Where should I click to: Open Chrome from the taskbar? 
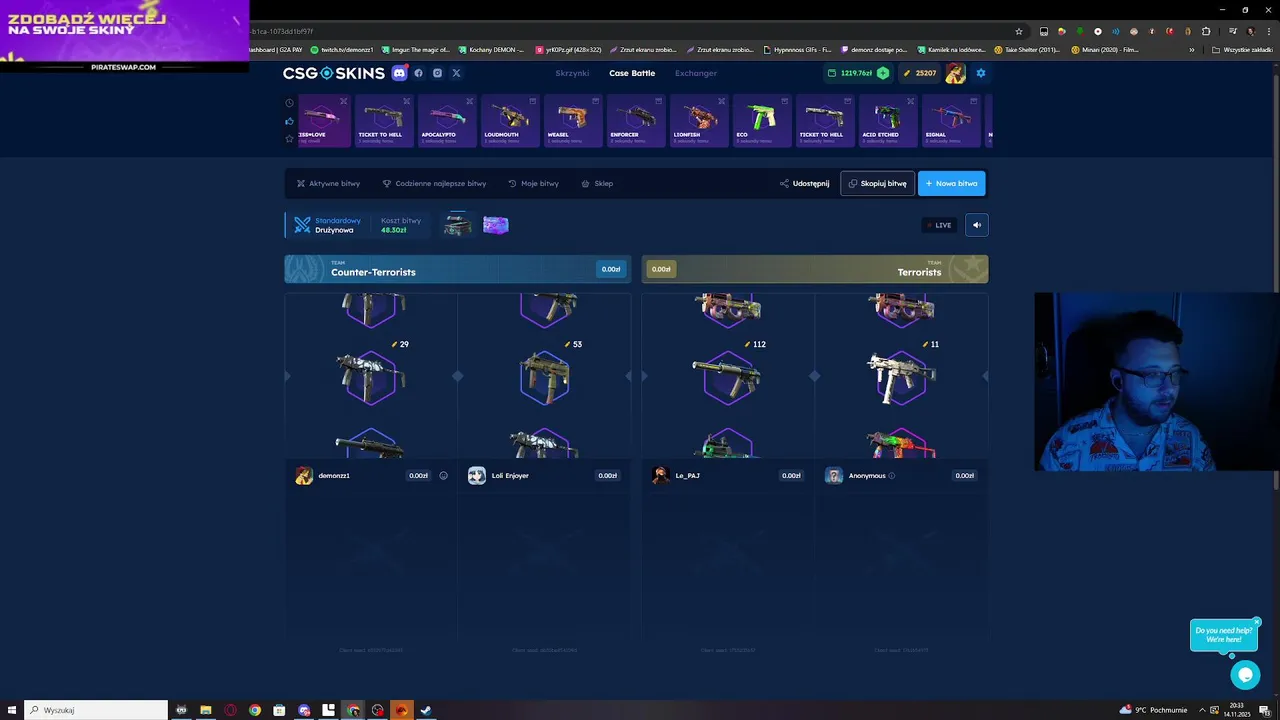click(255, 710)
